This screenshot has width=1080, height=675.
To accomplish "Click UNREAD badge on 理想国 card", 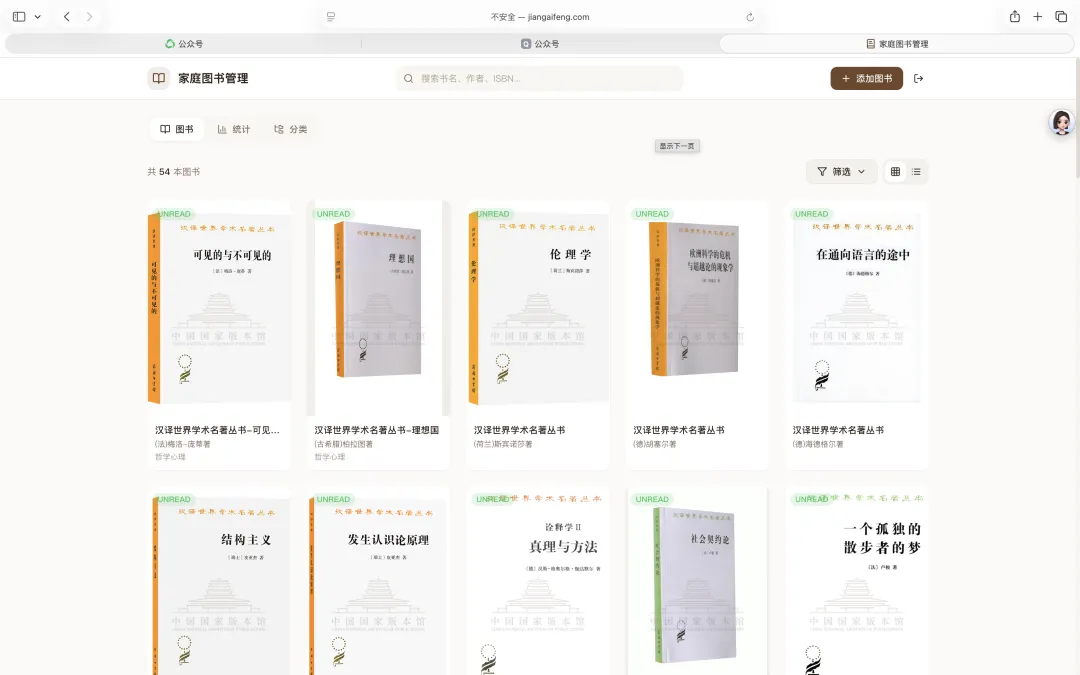I will point(333,214).
